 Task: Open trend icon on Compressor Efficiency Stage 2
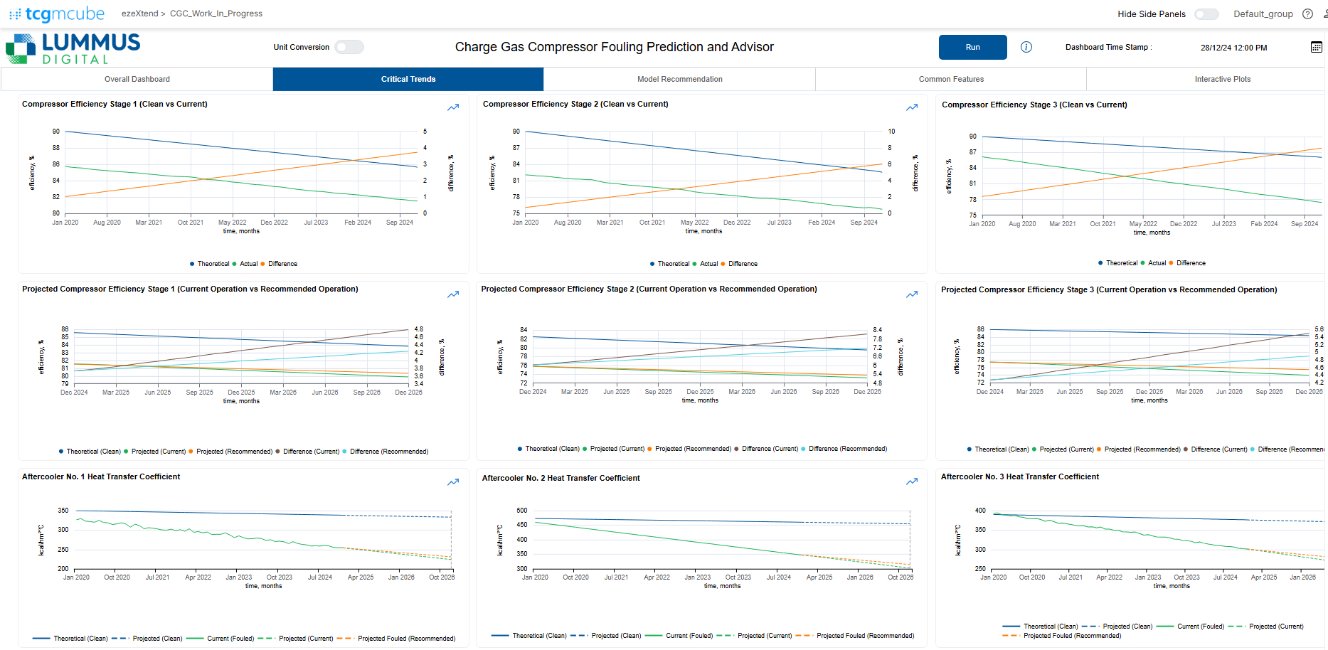911,108
